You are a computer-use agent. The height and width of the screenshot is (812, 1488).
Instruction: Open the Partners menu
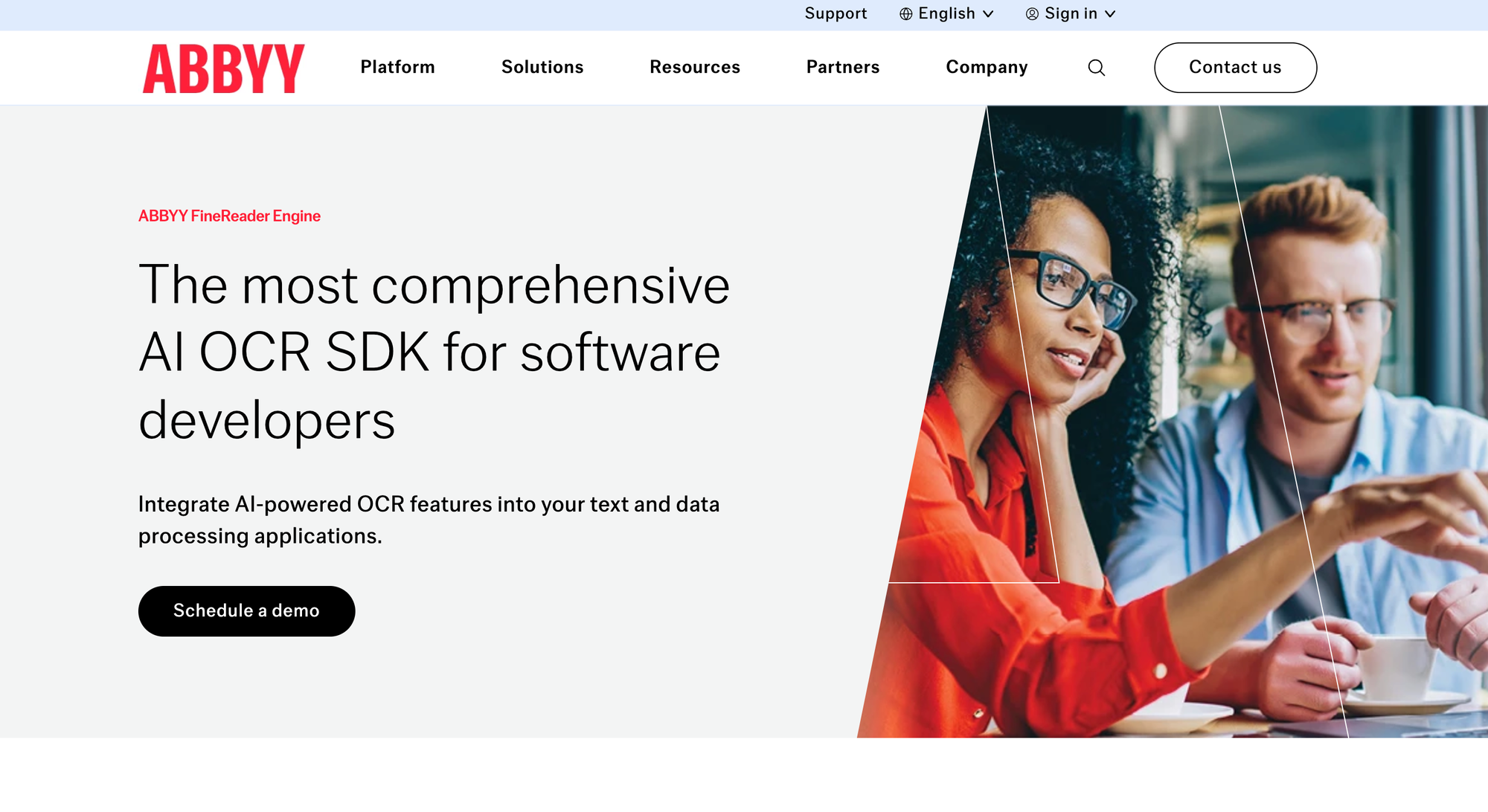click(x=843, y=68)
